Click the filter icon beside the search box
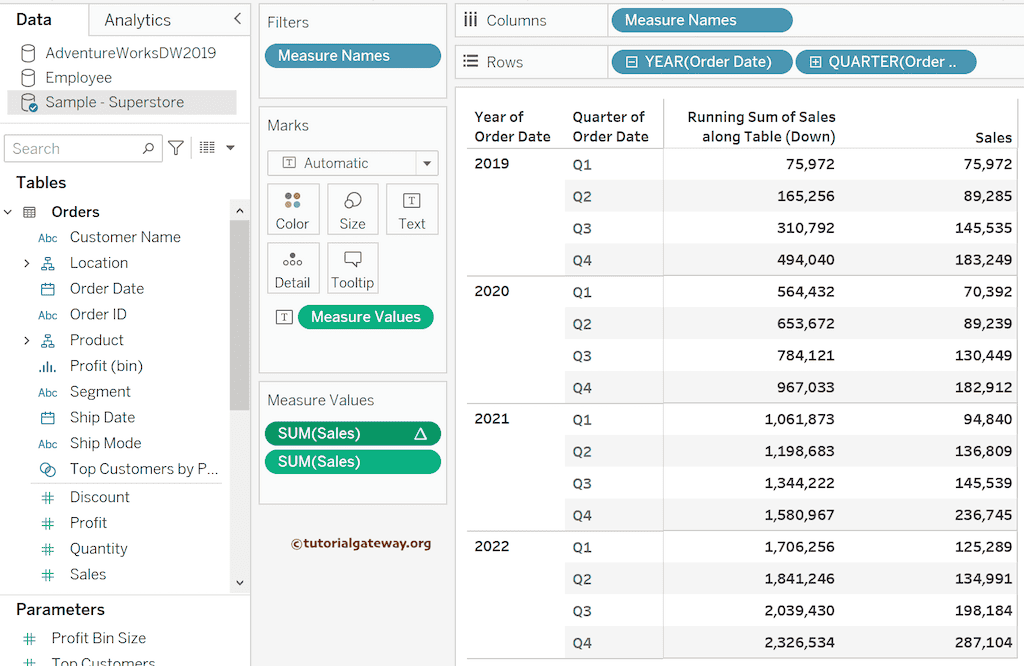The width and height of the screenshot is (1024, 666). (176, 147)
